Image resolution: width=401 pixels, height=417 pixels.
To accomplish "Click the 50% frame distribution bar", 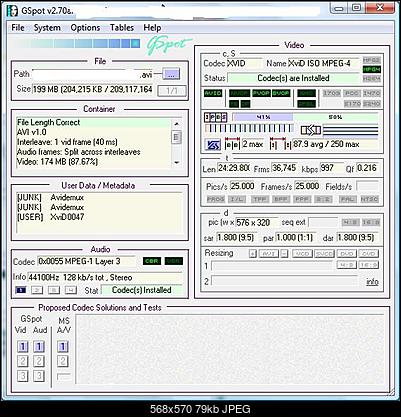I will 335,117.
